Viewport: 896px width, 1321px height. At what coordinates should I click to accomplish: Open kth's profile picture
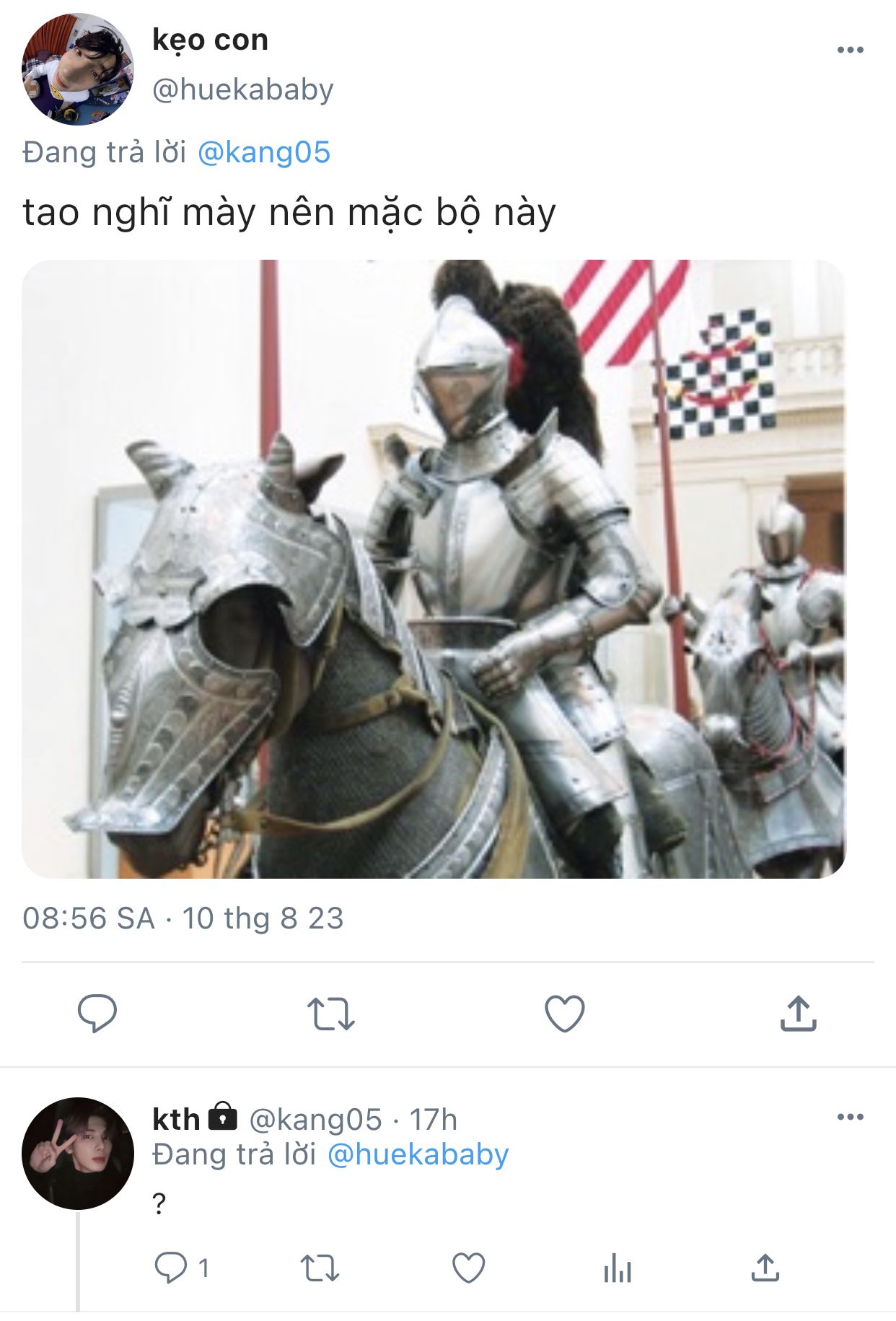78,1154
